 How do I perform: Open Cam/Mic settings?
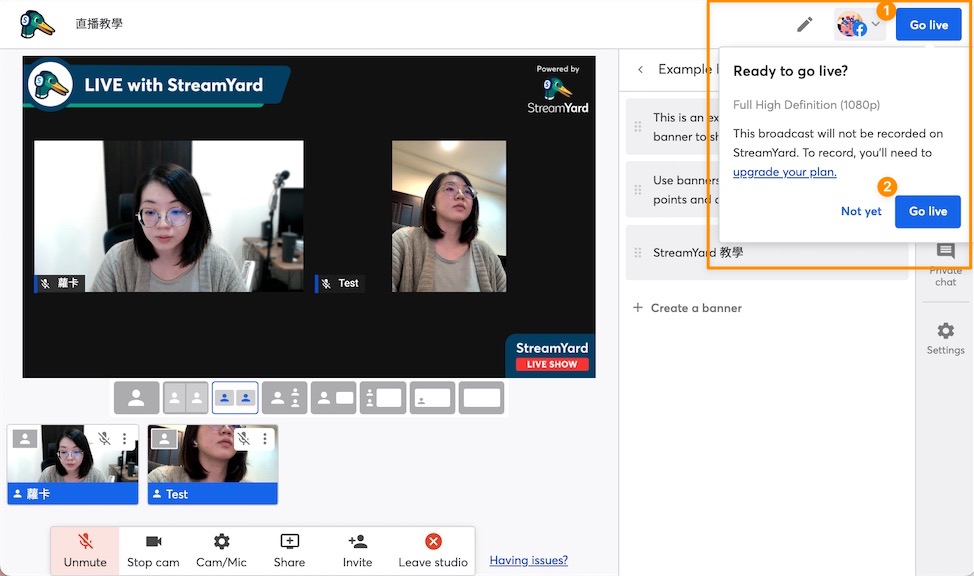click(221, 550)
